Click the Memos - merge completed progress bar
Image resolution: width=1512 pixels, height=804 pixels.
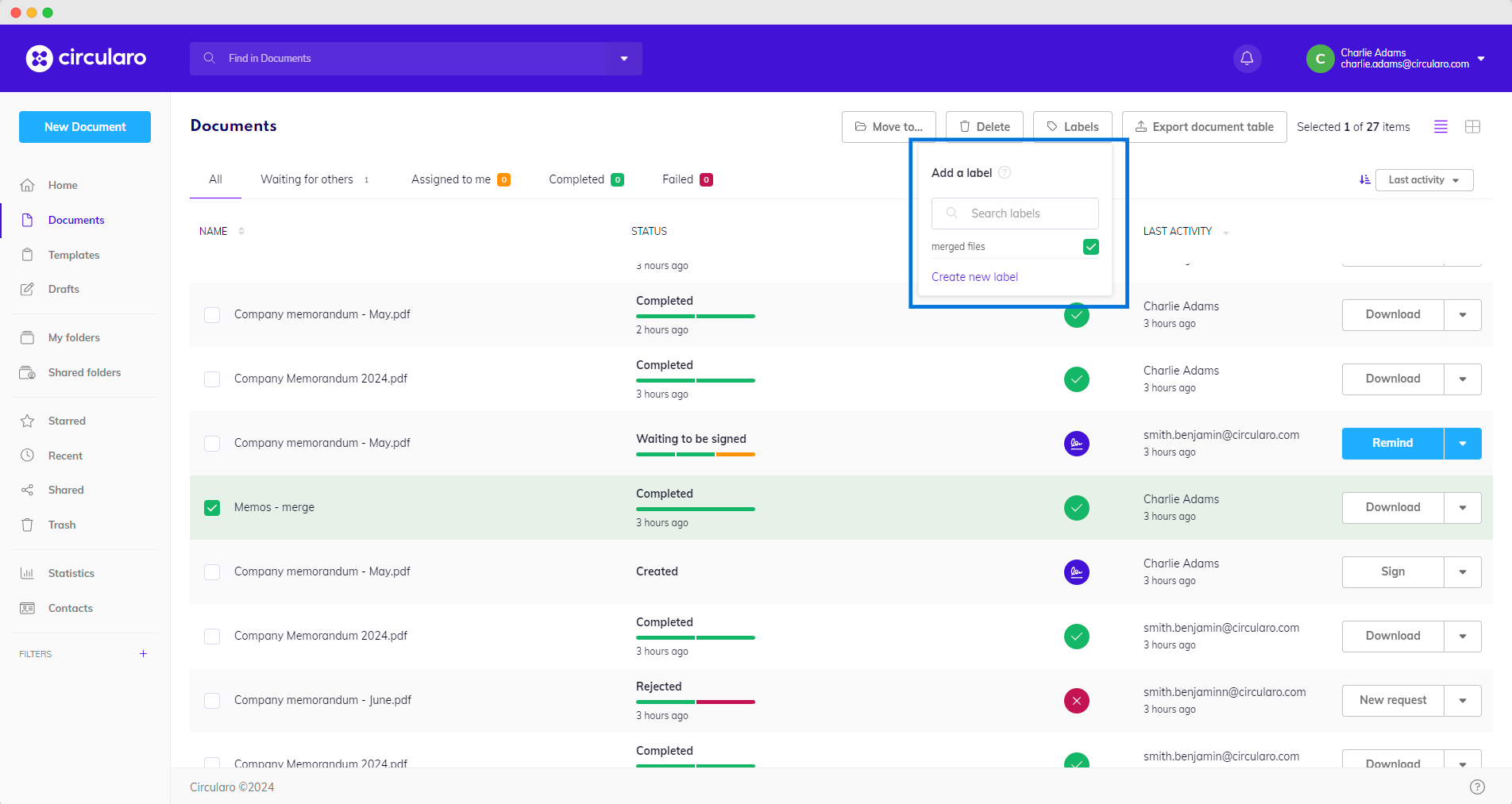696,509
